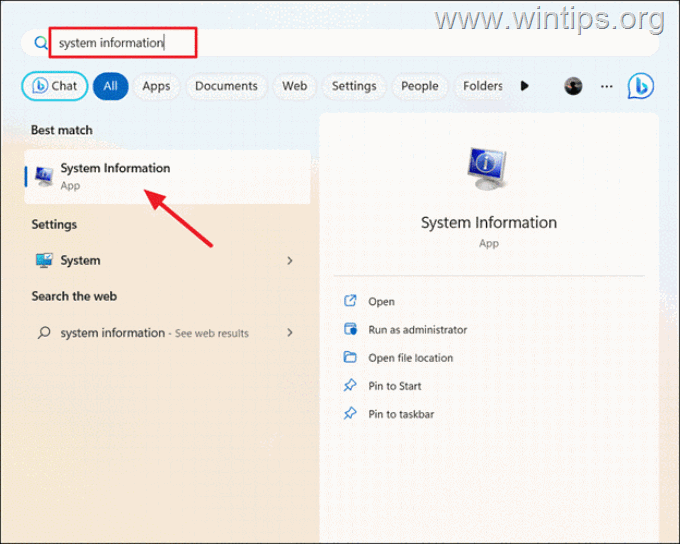The width and height of the screenshot is (680, 544).
Task: Expand the web results chevron
Action: [x=290, y=333]
